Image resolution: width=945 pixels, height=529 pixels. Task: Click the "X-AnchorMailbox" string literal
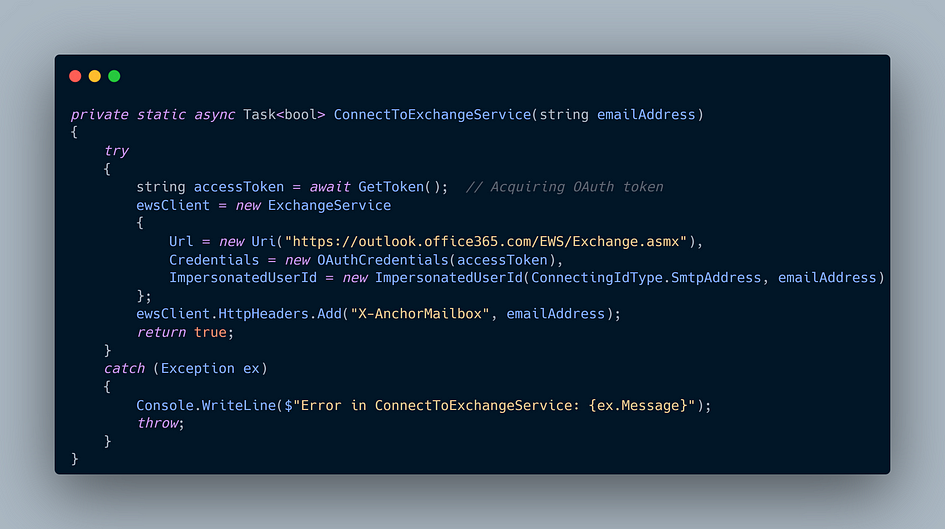tap(420, 314)
